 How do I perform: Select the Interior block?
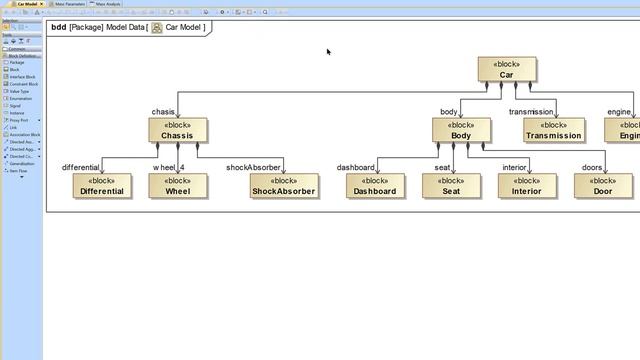(527, 186)
